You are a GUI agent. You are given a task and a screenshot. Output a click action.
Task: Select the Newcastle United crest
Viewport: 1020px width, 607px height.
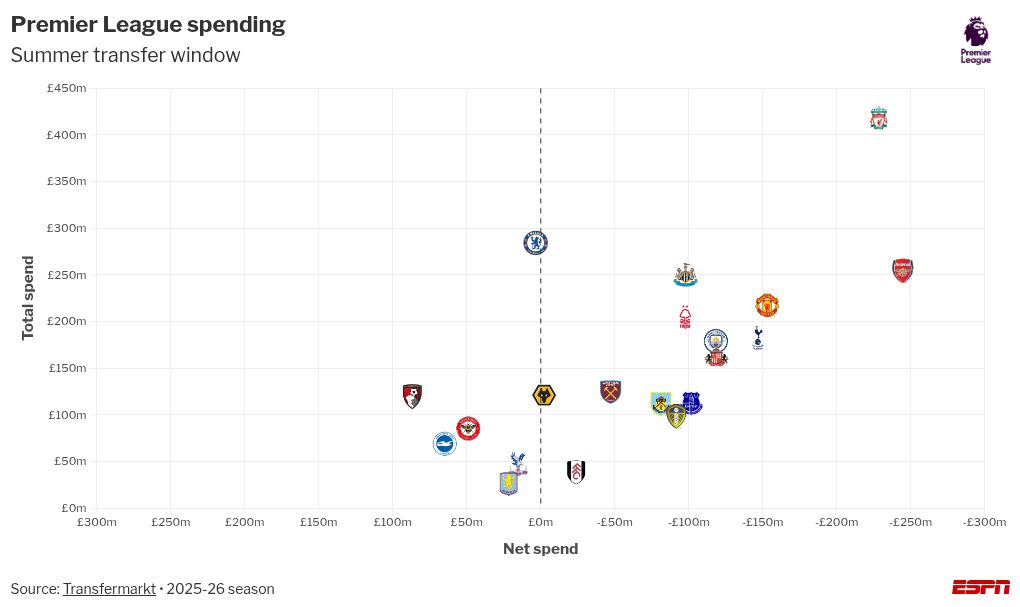point(685,275)
